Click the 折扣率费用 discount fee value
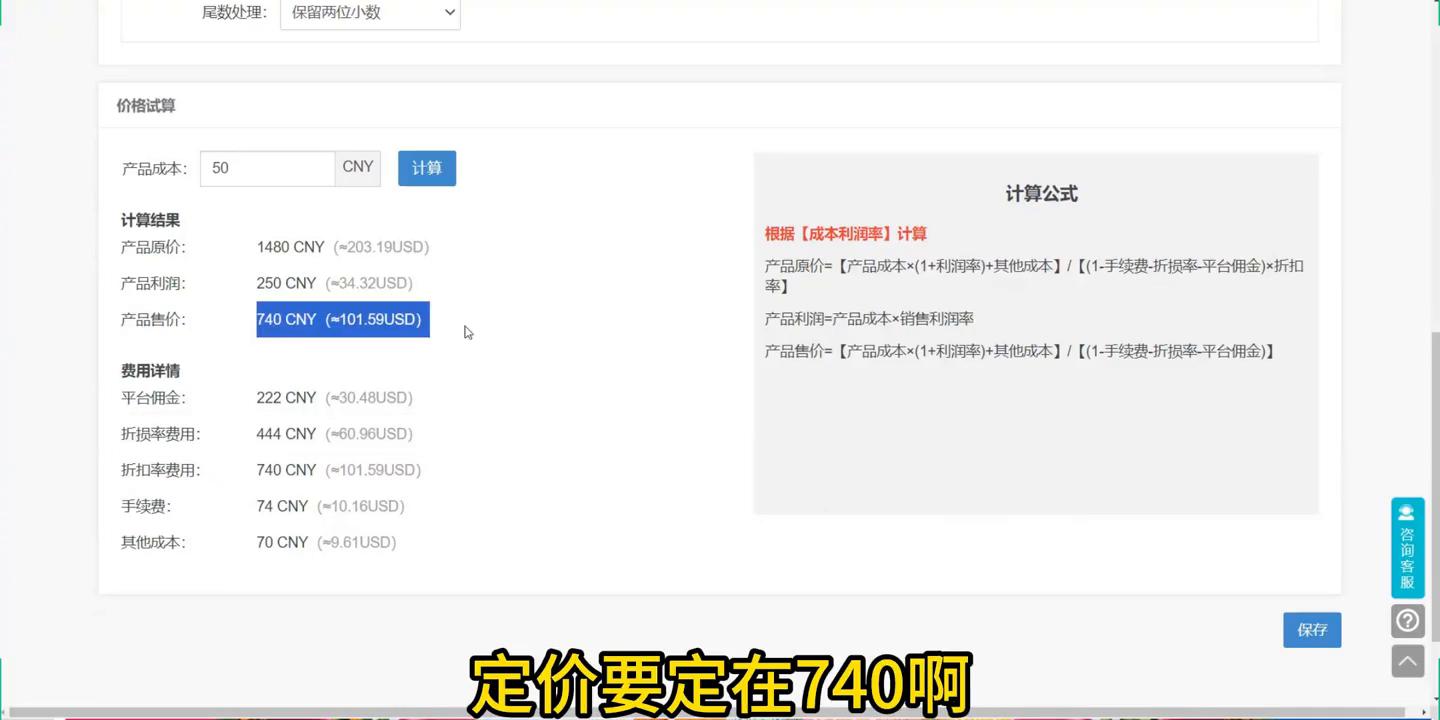The image size is (1440, 720). (286, 469)
